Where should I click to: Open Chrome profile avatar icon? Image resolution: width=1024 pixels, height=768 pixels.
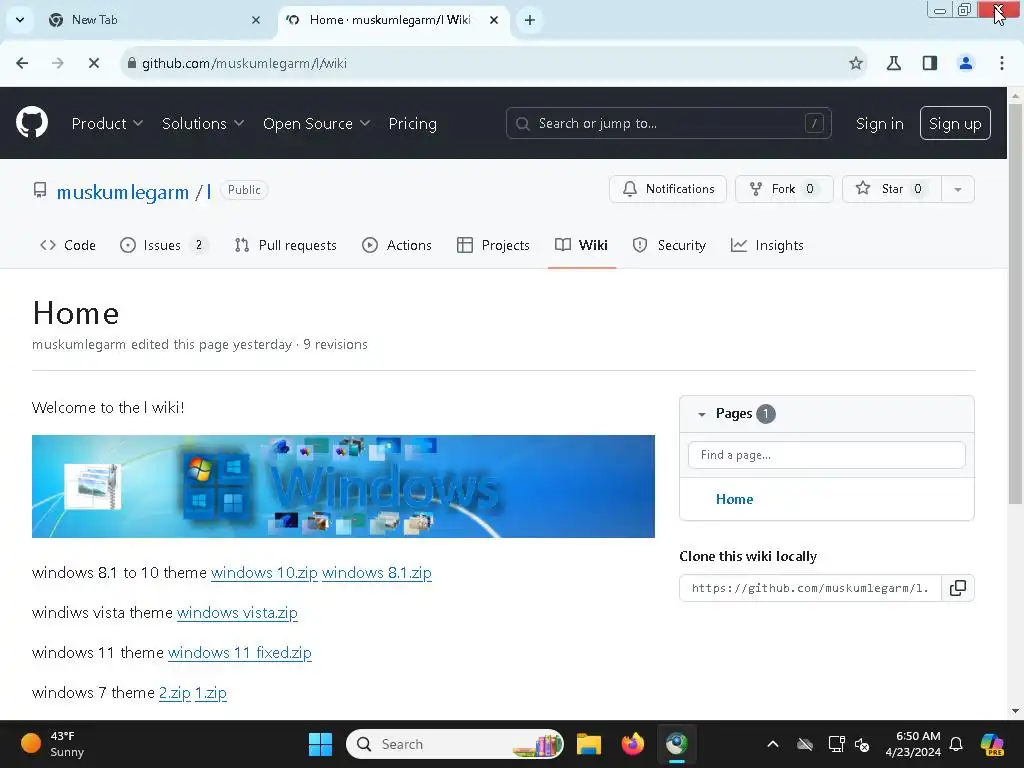[x=965, y=63]
